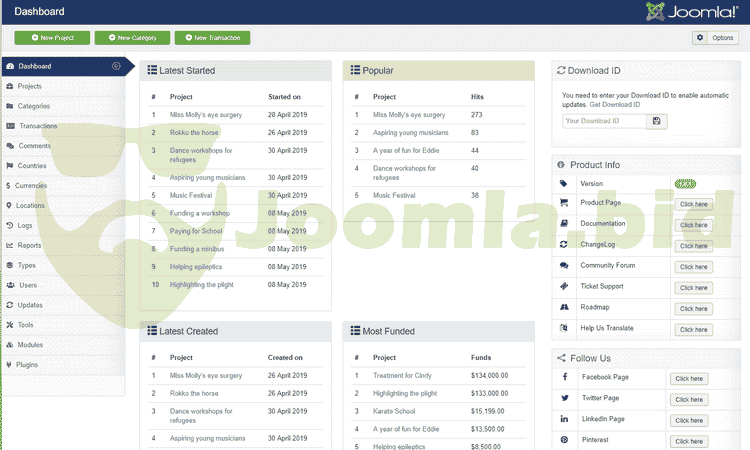The height and width of the screenshot is (450, 750).
Task: Open the Options button in the toolbar
Action: coord(716,38)
